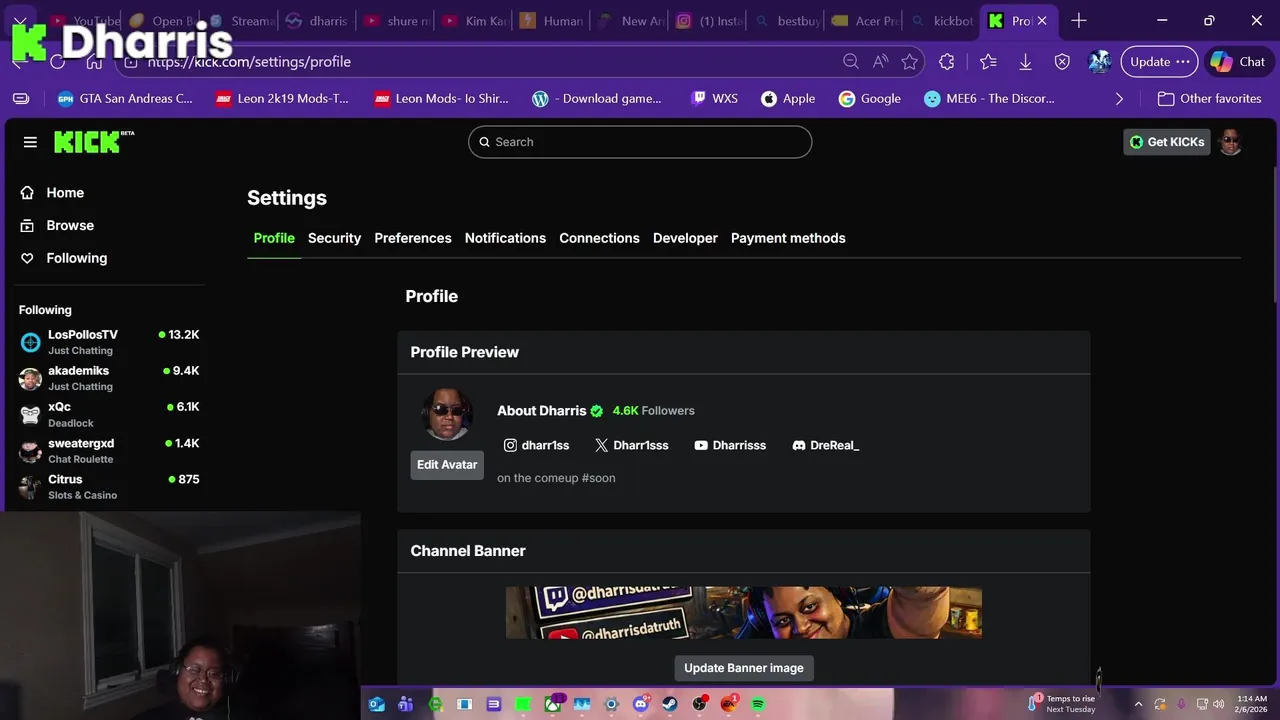Open the MEE6 Discord bookmark
Screen dimensions: 1280x720
[x=989, y=99]
